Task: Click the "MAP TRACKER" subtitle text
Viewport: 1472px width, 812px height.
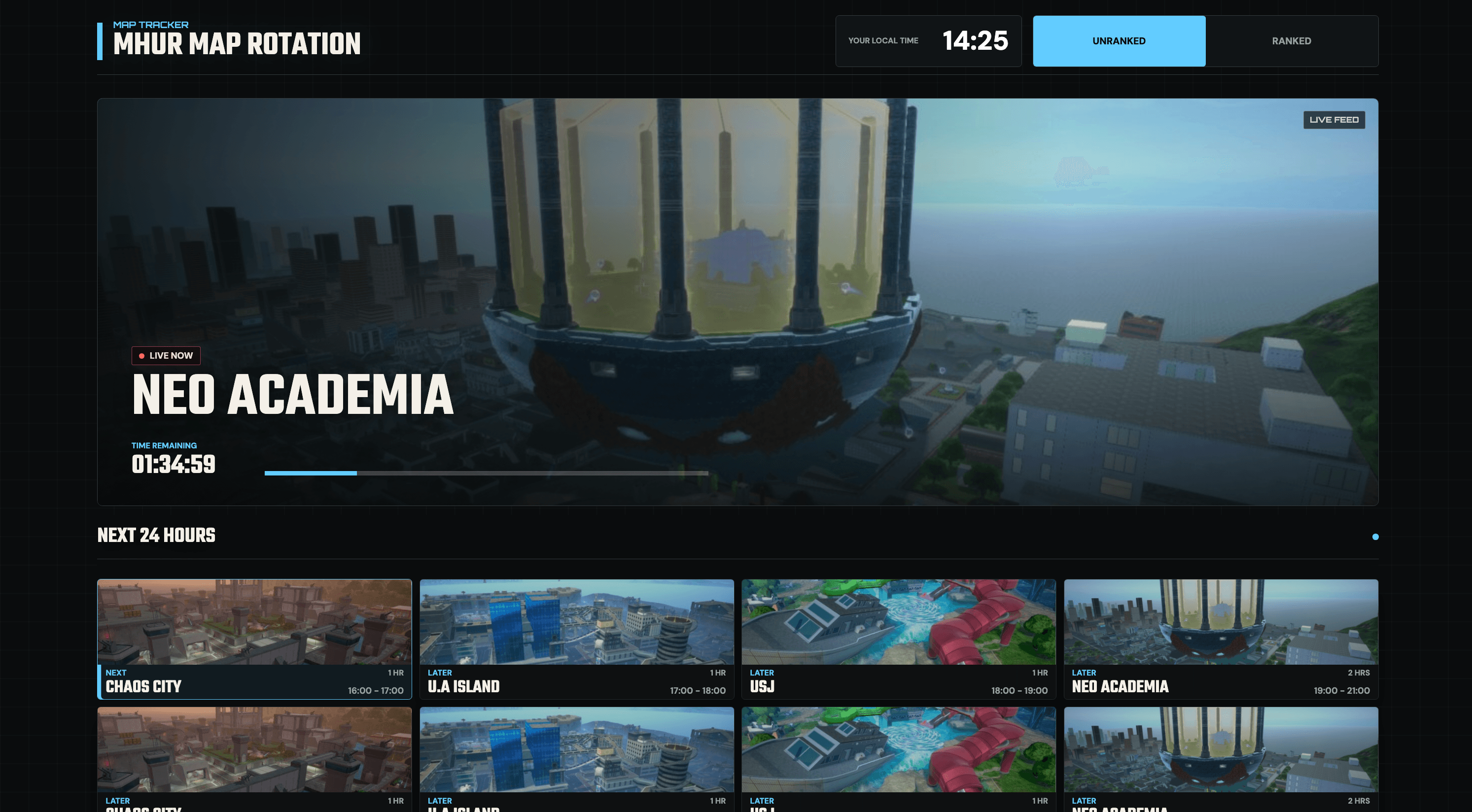Action: (x=151, y=25)
